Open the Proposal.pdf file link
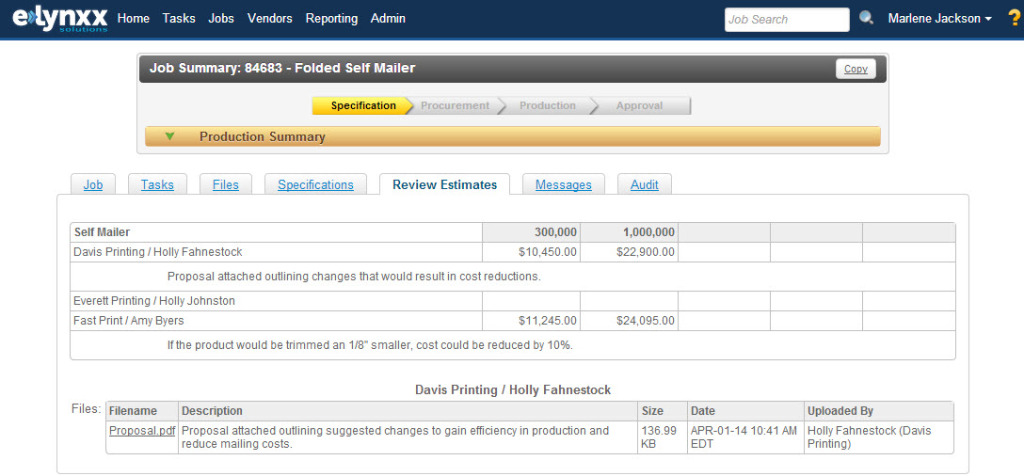Viewport: 1024px width, 476px height. click(x=140, y=431)
